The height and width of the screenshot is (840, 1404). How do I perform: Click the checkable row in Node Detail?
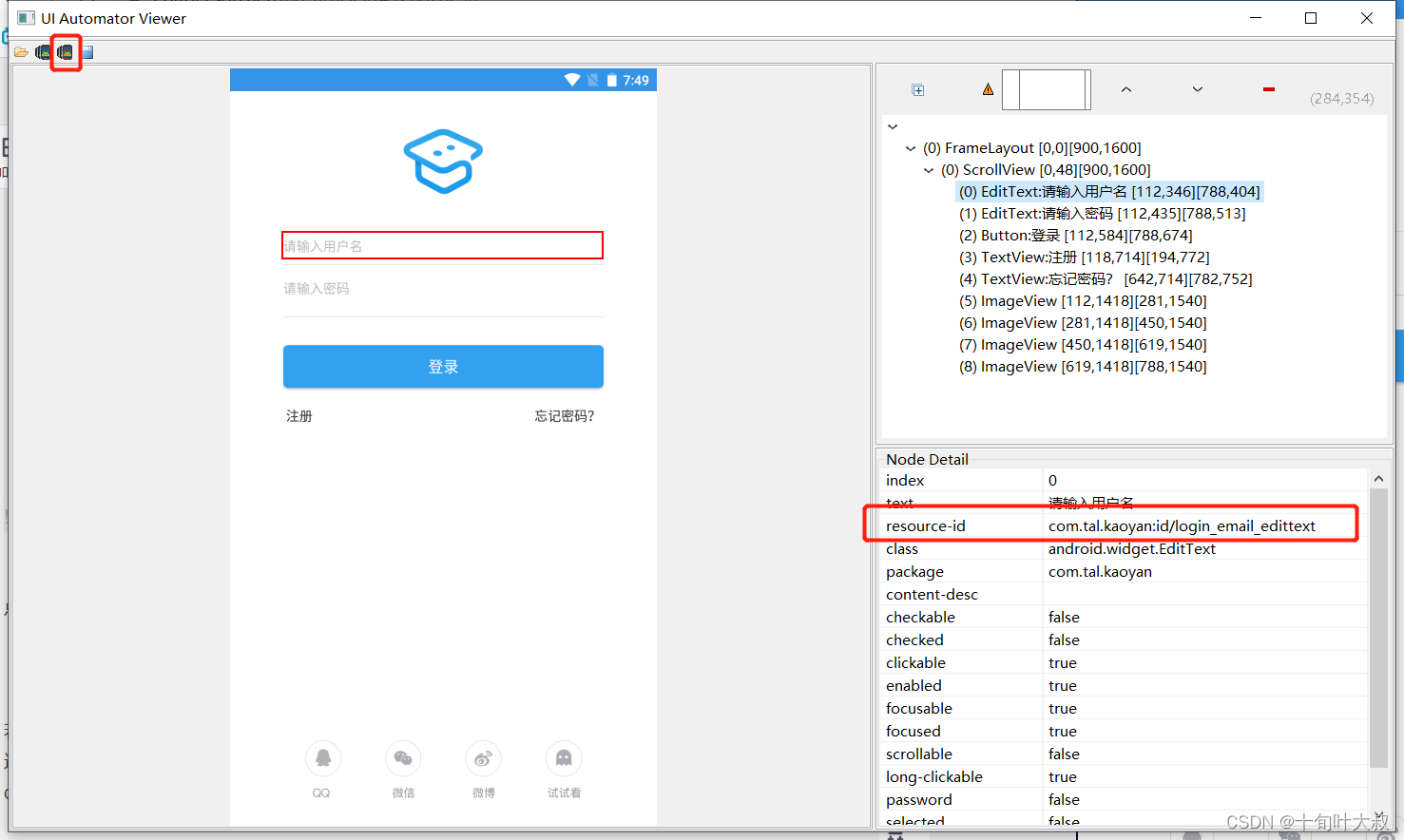tap(1125, 618)
